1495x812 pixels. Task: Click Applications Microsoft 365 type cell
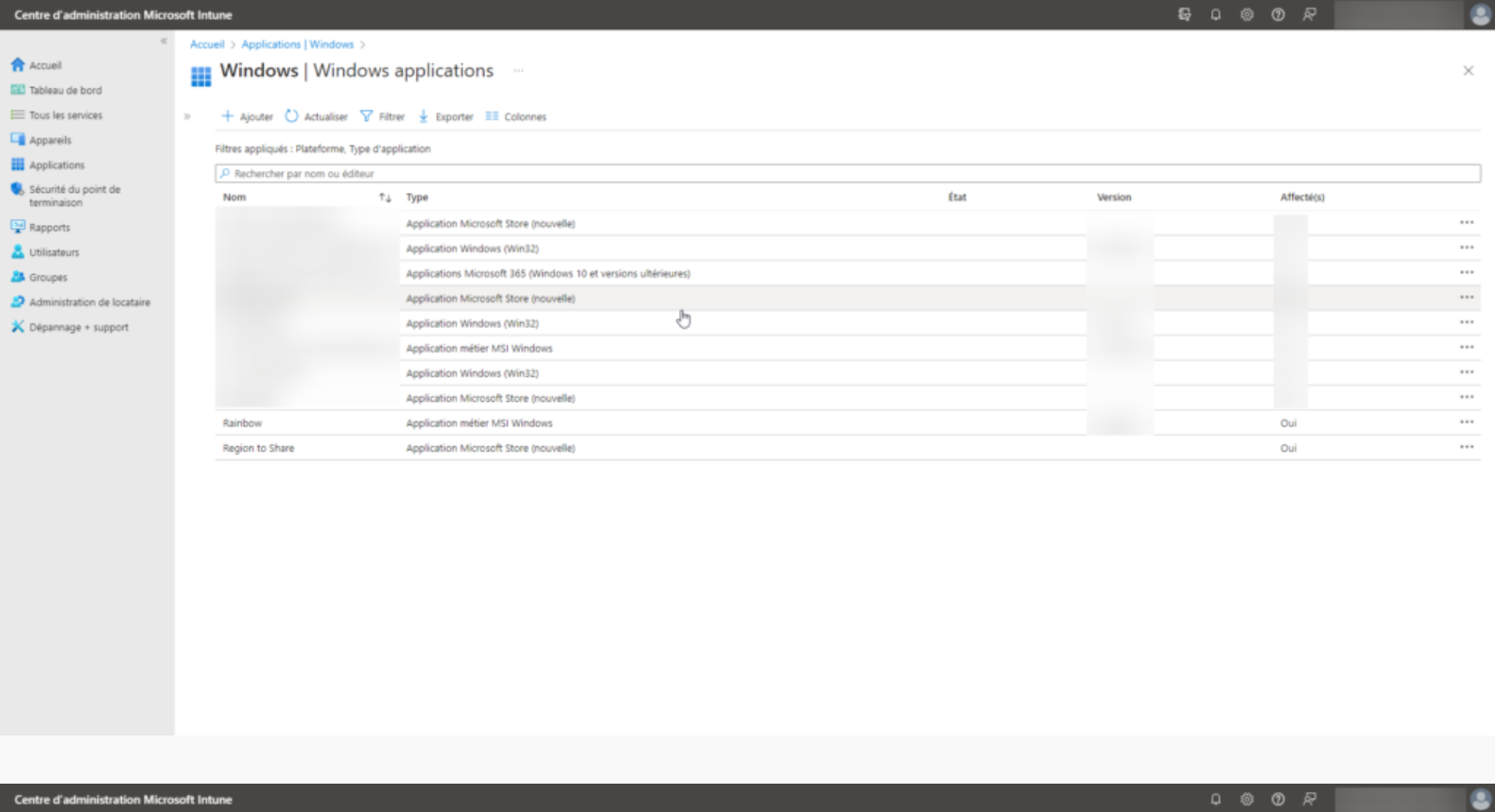tap(548, 273)
